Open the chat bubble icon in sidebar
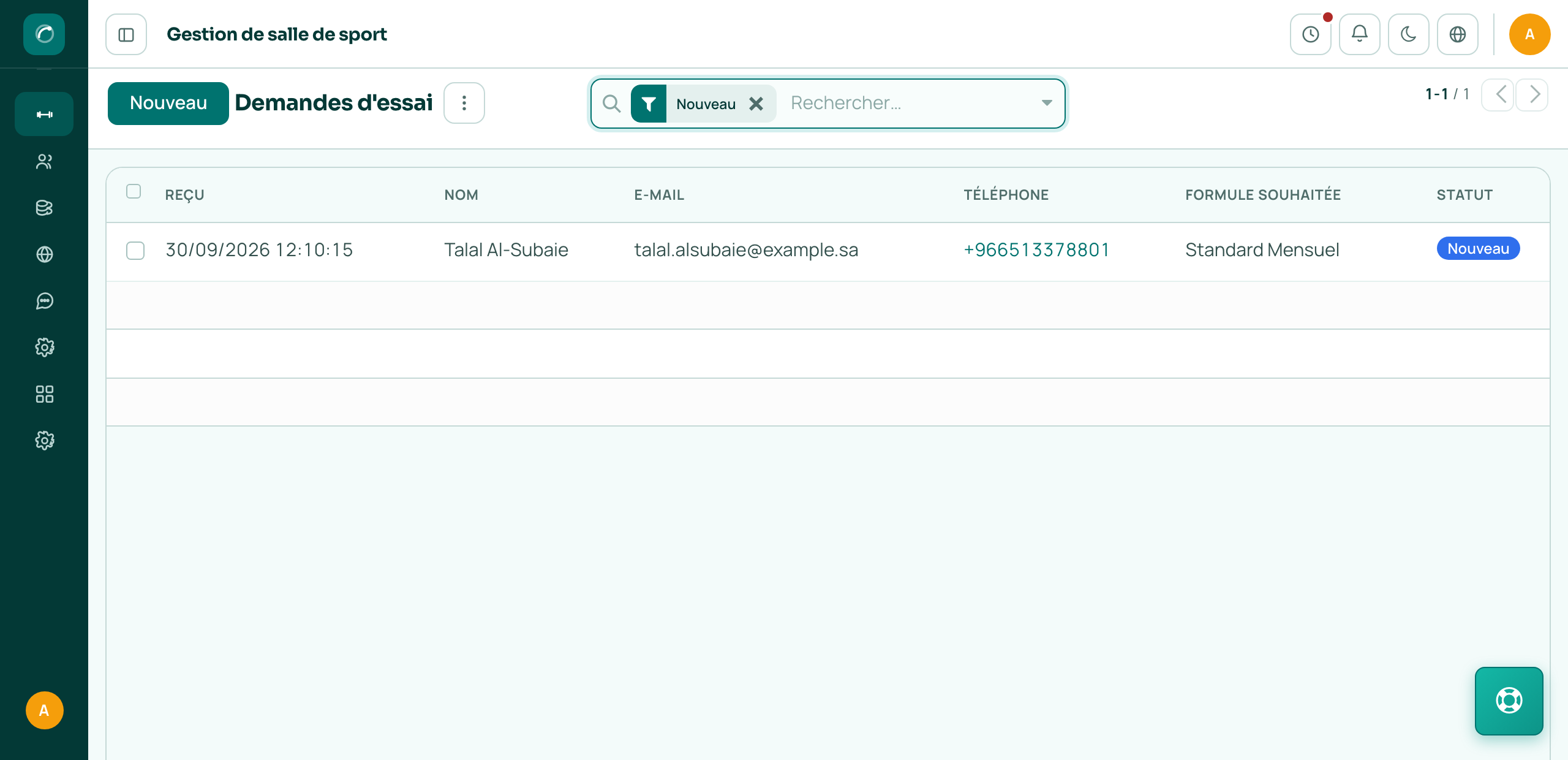 click(x=44, y=301)
